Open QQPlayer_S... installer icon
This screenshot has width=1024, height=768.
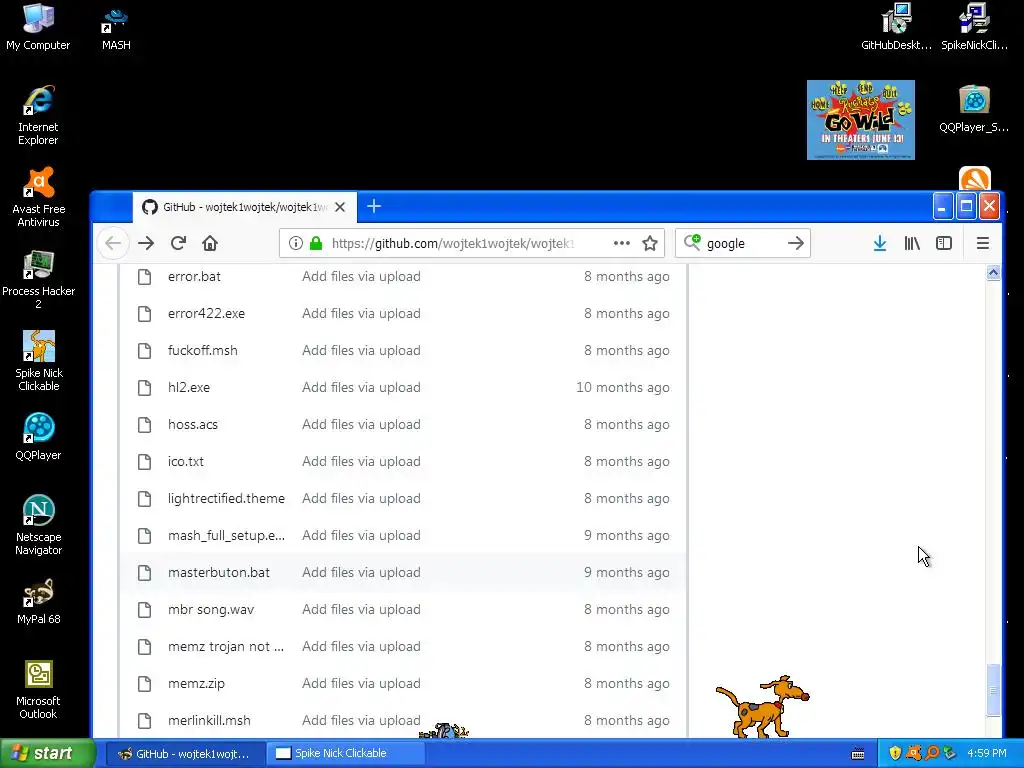click(974, 109)
